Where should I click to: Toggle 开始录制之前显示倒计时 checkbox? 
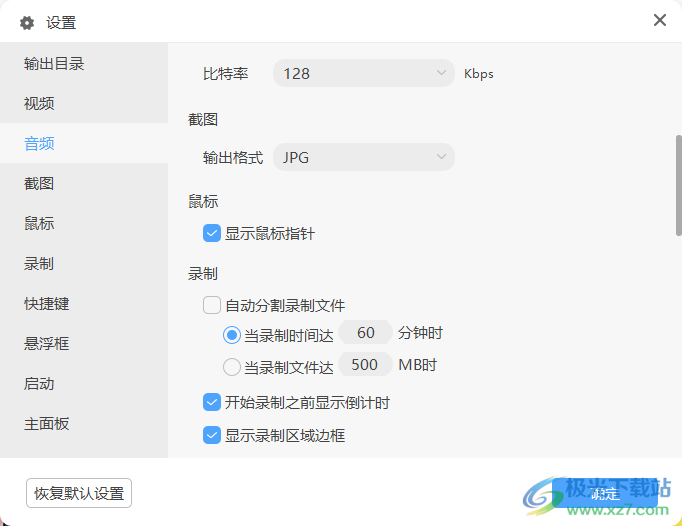(x=212, y=402)
